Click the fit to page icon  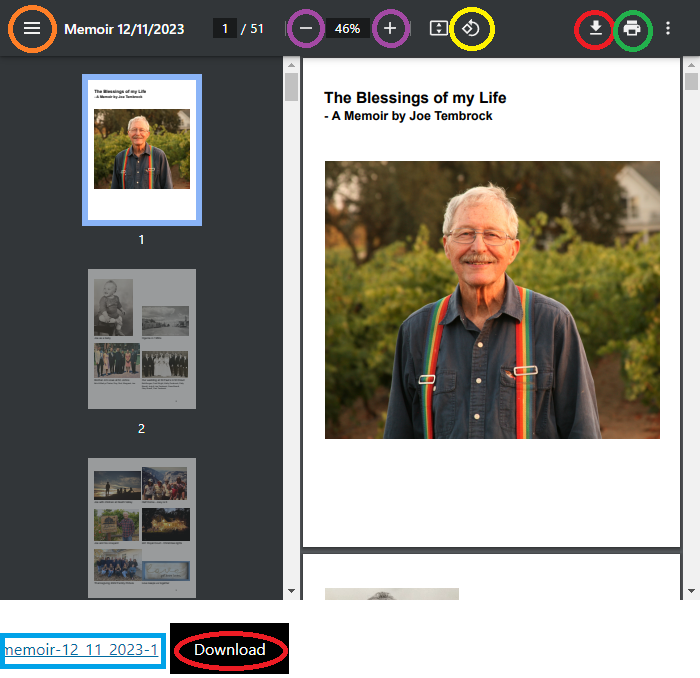tap(438, 29)
